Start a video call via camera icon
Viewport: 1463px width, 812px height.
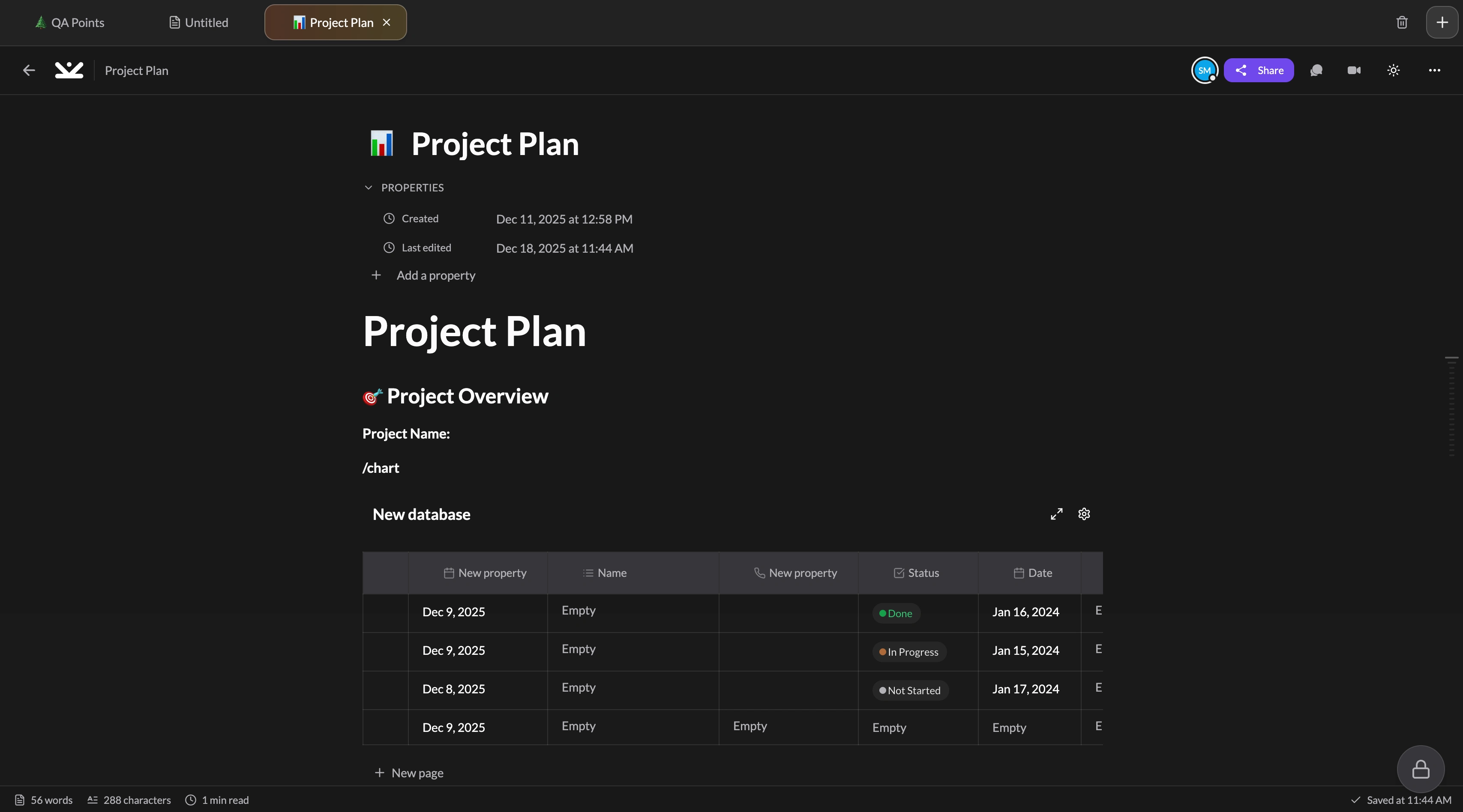1354,70
